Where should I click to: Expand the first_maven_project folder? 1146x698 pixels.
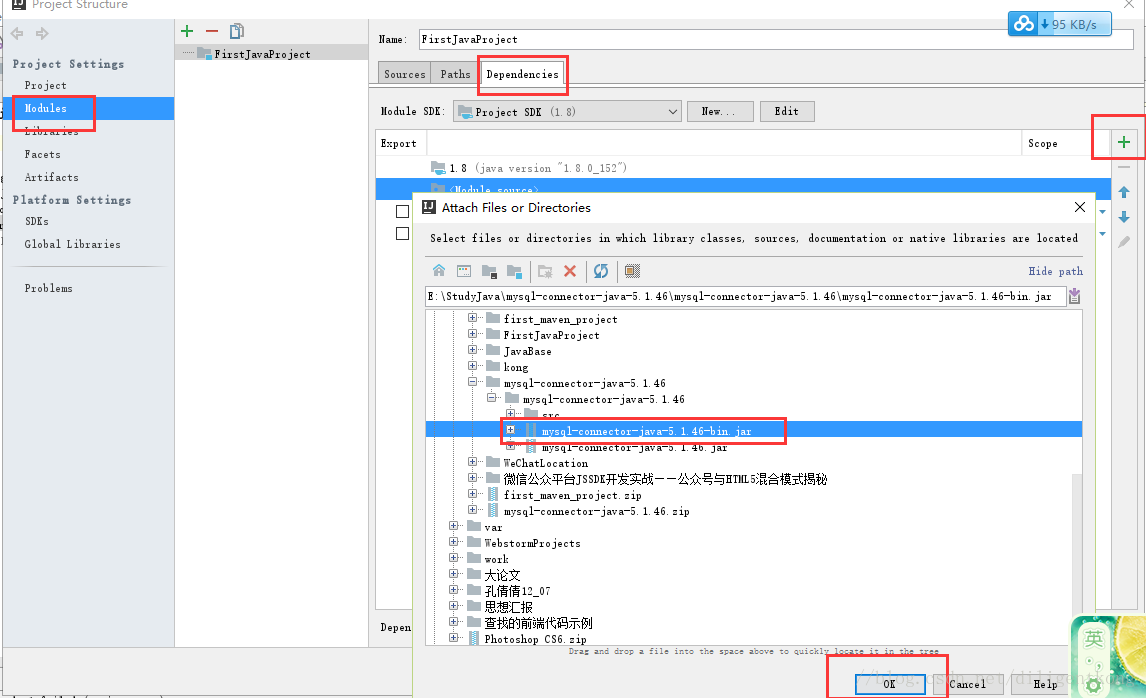click(472, 318)
